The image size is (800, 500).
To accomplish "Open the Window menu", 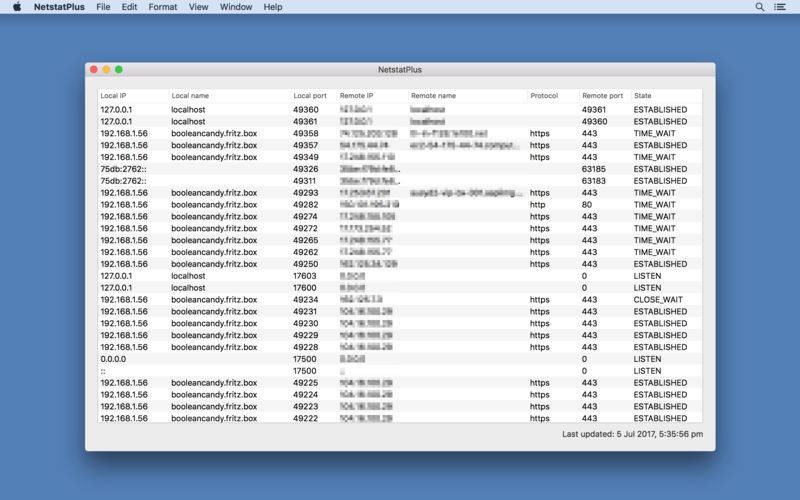I will 236,7.
